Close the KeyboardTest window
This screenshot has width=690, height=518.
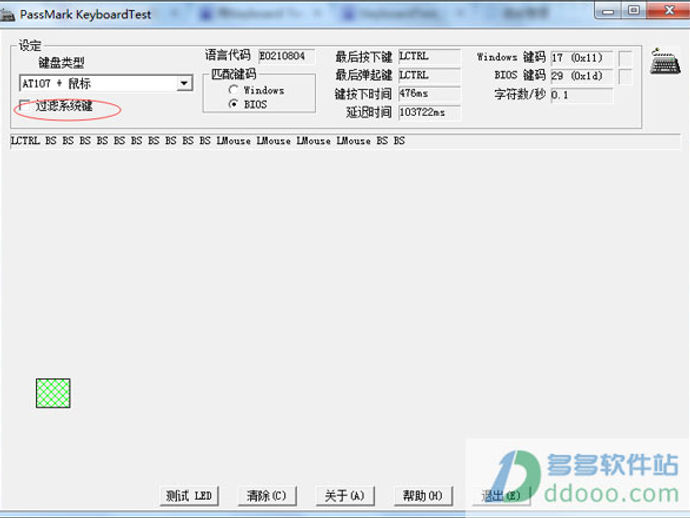[668, 10]
